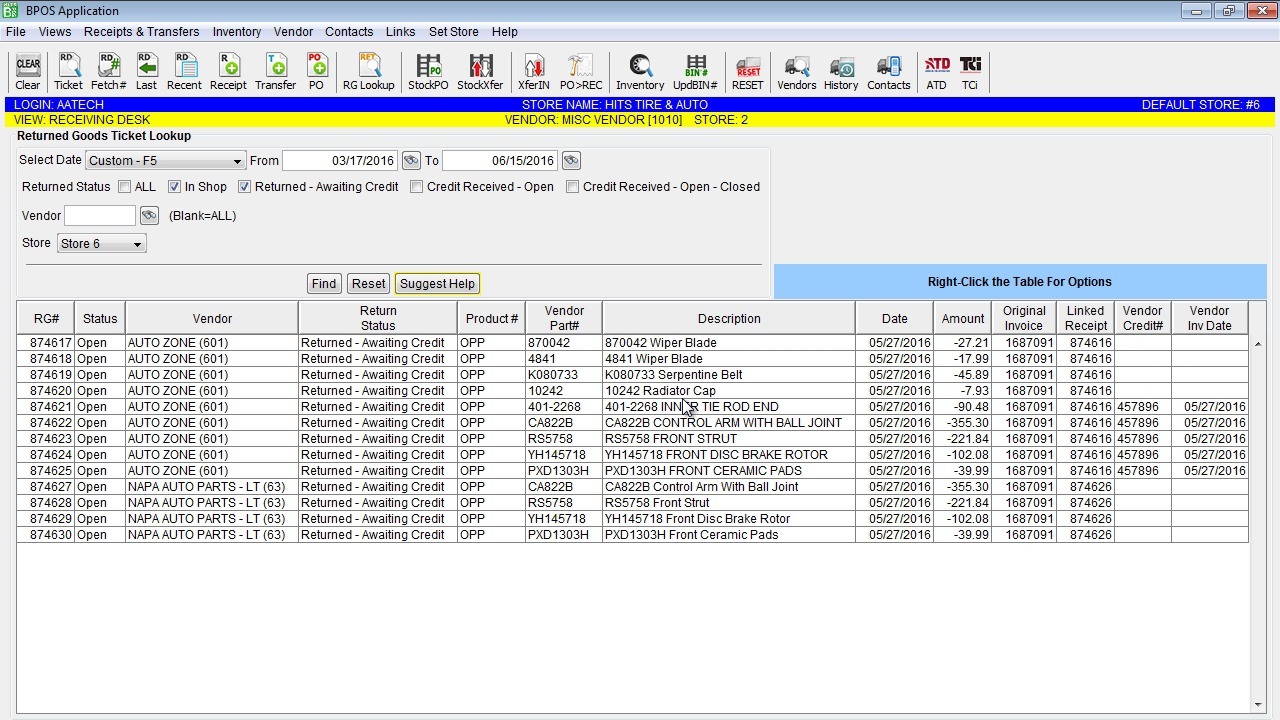Open Recent receipts
The image size is (1280, 720).
tap(184, 72)
